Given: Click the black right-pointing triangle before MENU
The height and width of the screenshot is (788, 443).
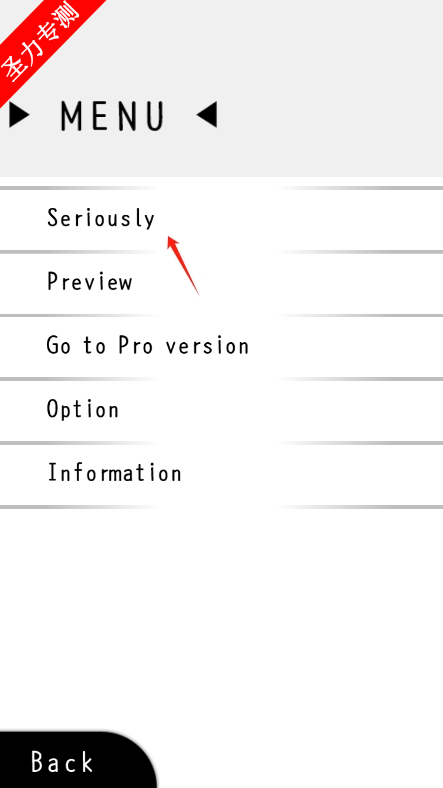Looking at the screenshot, I should 19,115.
